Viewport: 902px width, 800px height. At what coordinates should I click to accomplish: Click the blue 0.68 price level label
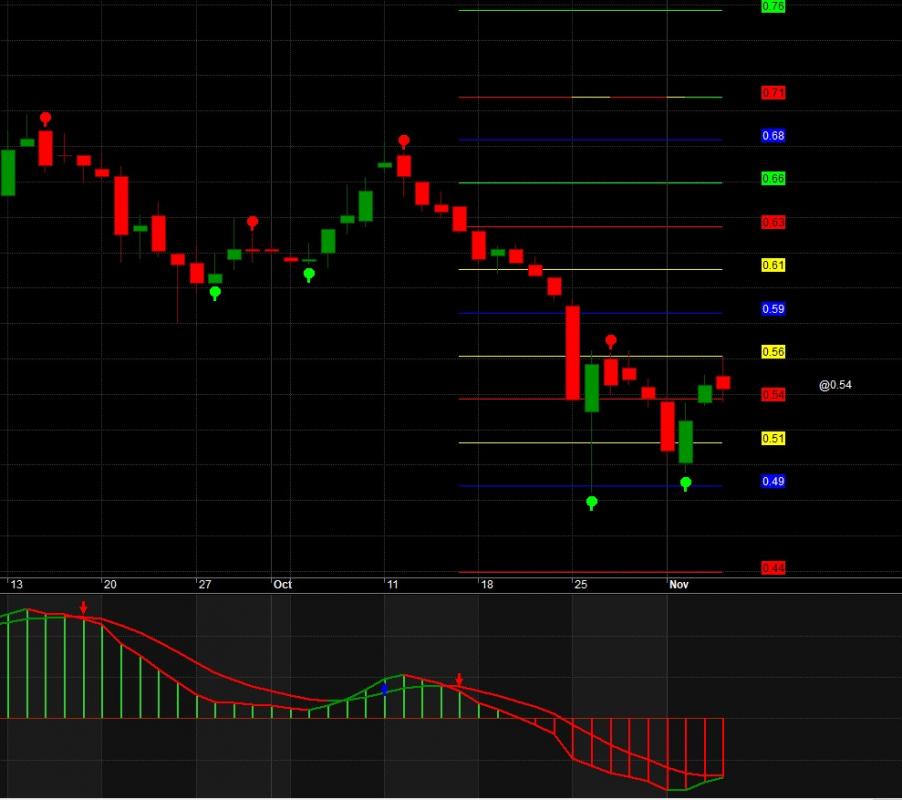[x=773, y=135]
